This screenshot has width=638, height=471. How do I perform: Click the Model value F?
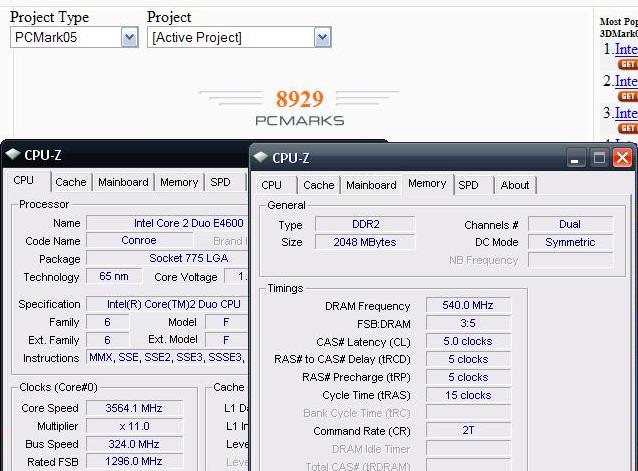226,322
